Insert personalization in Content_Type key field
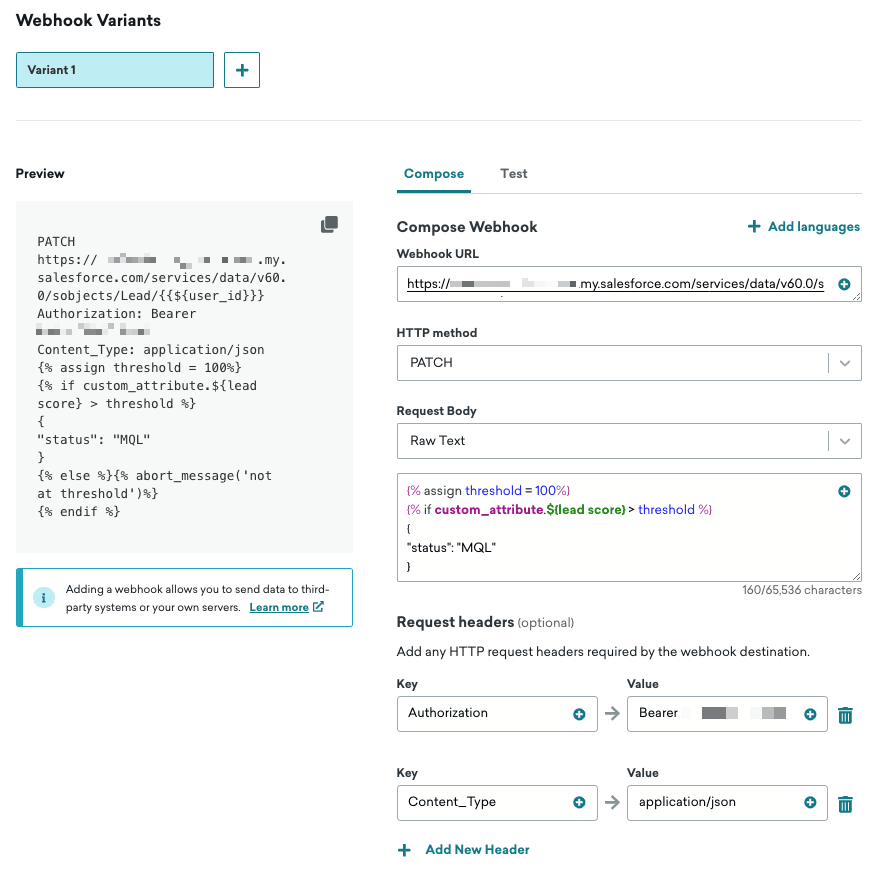The height and width of the screenshot is (869, 879). pos(579,803)
